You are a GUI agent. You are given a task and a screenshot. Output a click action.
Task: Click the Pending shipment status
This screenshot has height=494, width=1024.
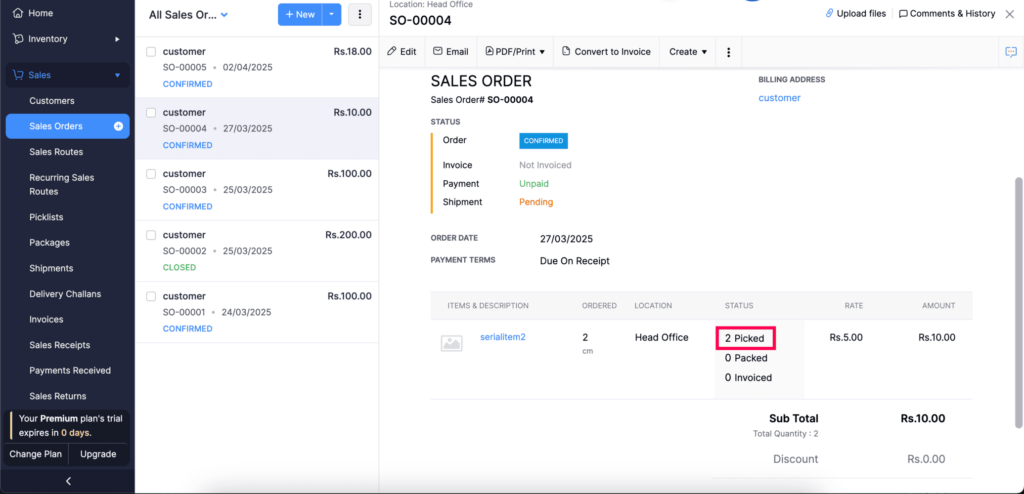coord(536,202)
